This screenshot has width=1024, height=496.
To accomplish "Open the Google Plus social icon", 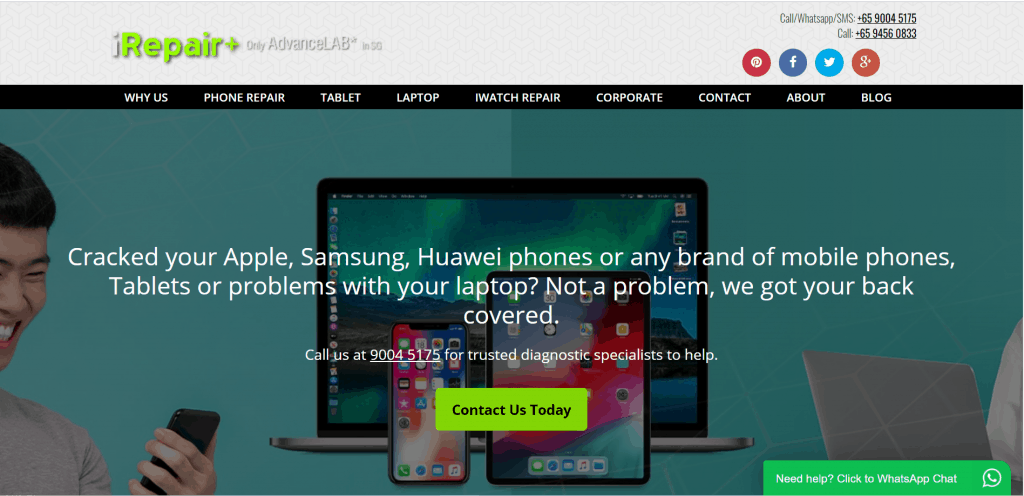I will [x=866, y=63].
